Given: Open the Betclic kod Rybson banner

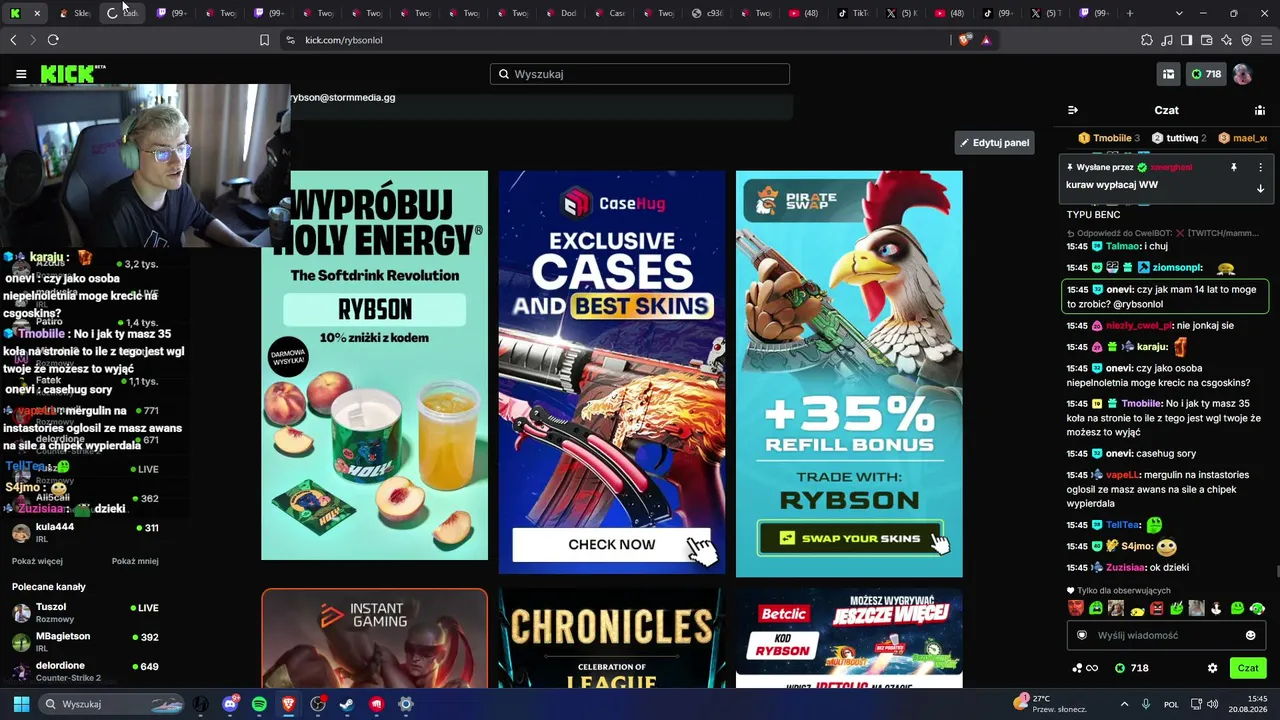Looking at the screenshot, I should [849, 638].
